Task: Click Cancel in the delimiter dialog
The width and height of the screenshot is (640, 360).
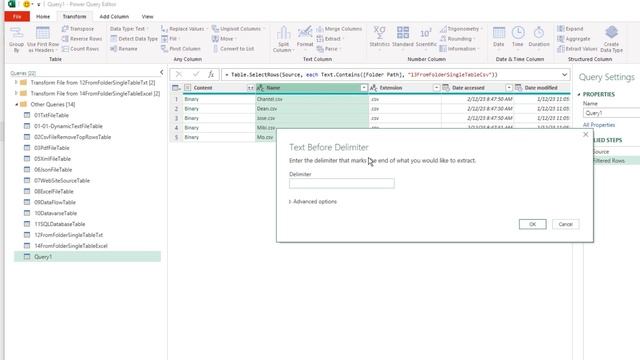Action: 565,224
